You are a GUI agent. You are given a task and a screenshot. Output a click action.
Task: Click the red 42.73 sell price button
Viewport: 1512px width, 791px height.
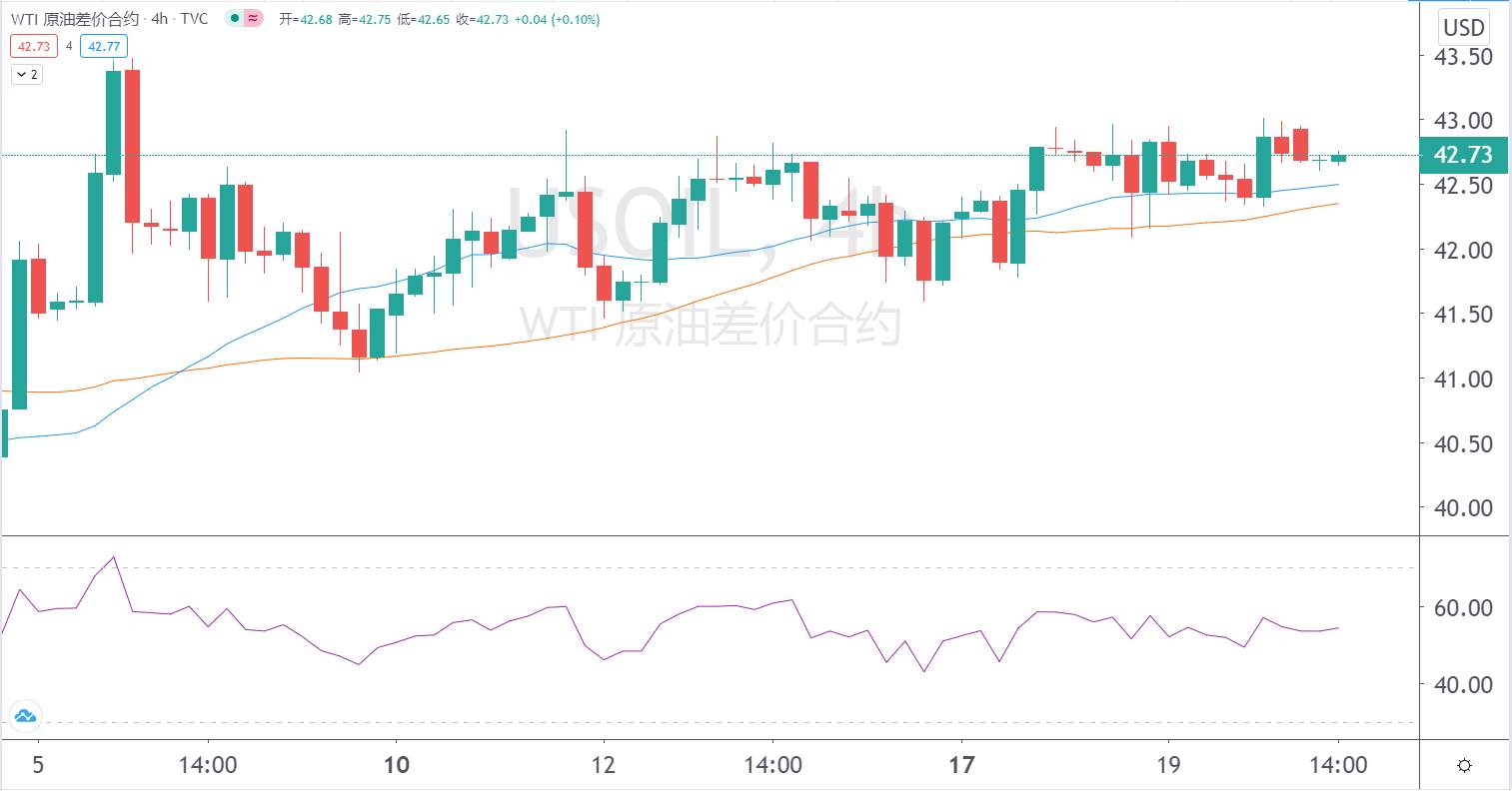pos(34,46)
